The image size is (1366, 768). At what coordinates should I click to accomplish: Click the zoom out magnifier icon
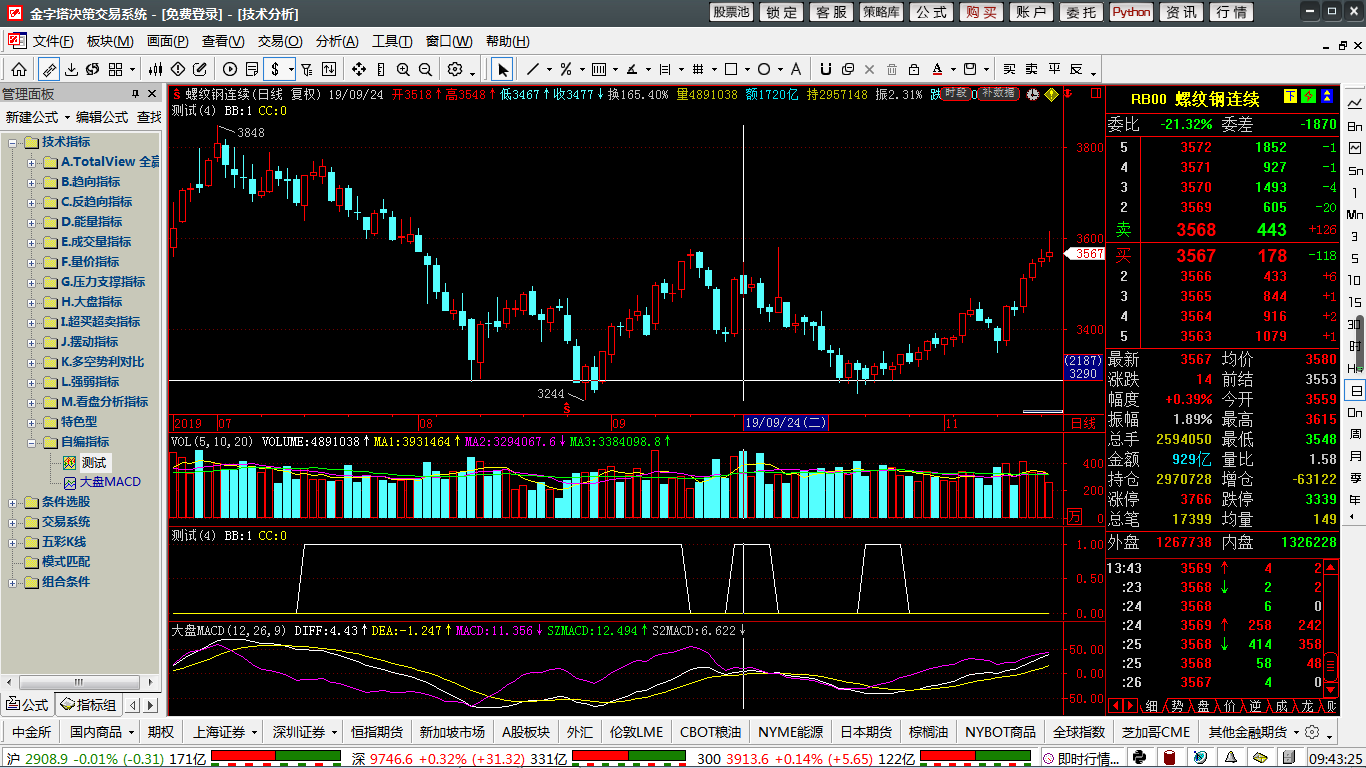(425, 69)
